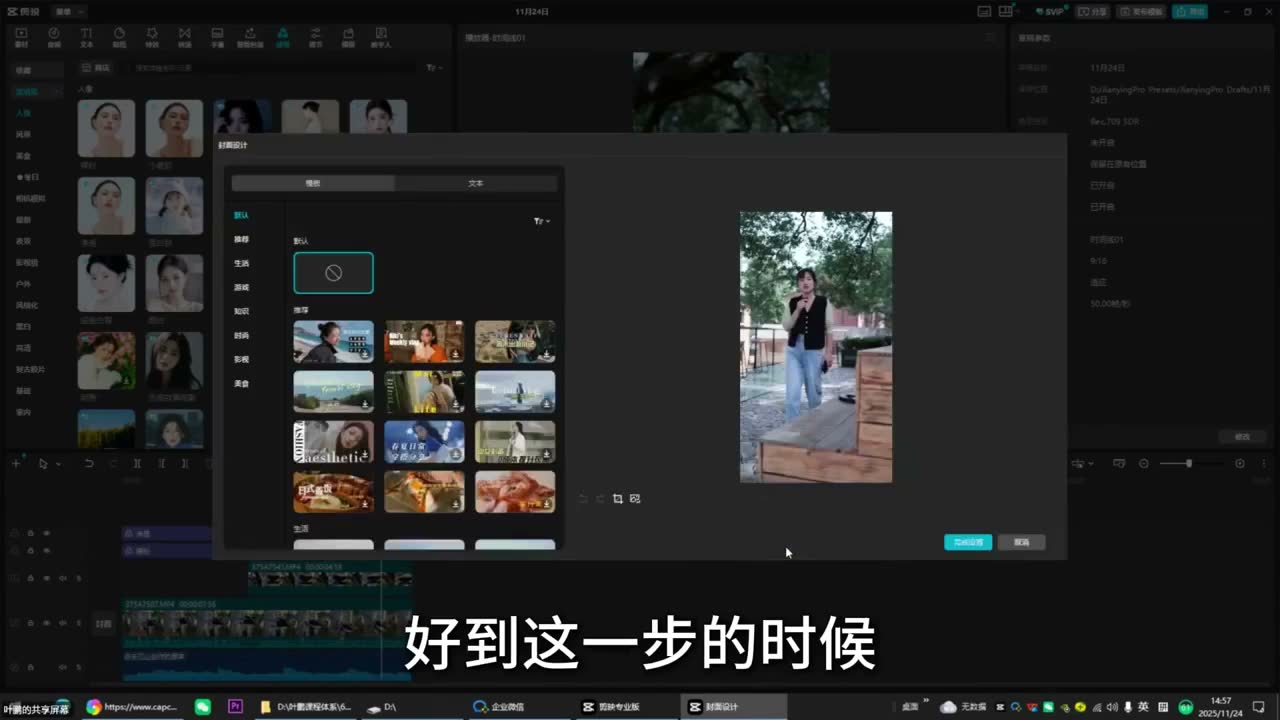Screen dimensions: 1280x720
Task: Open Windows notification center icon
Action: tap(1258, 707)
